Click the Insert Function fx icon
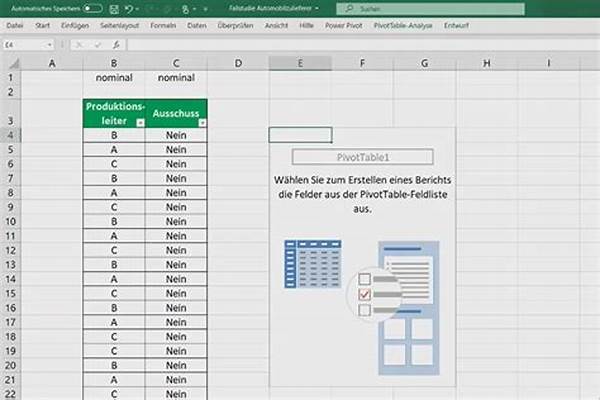 pyautogui.click(x=118, y=45)
